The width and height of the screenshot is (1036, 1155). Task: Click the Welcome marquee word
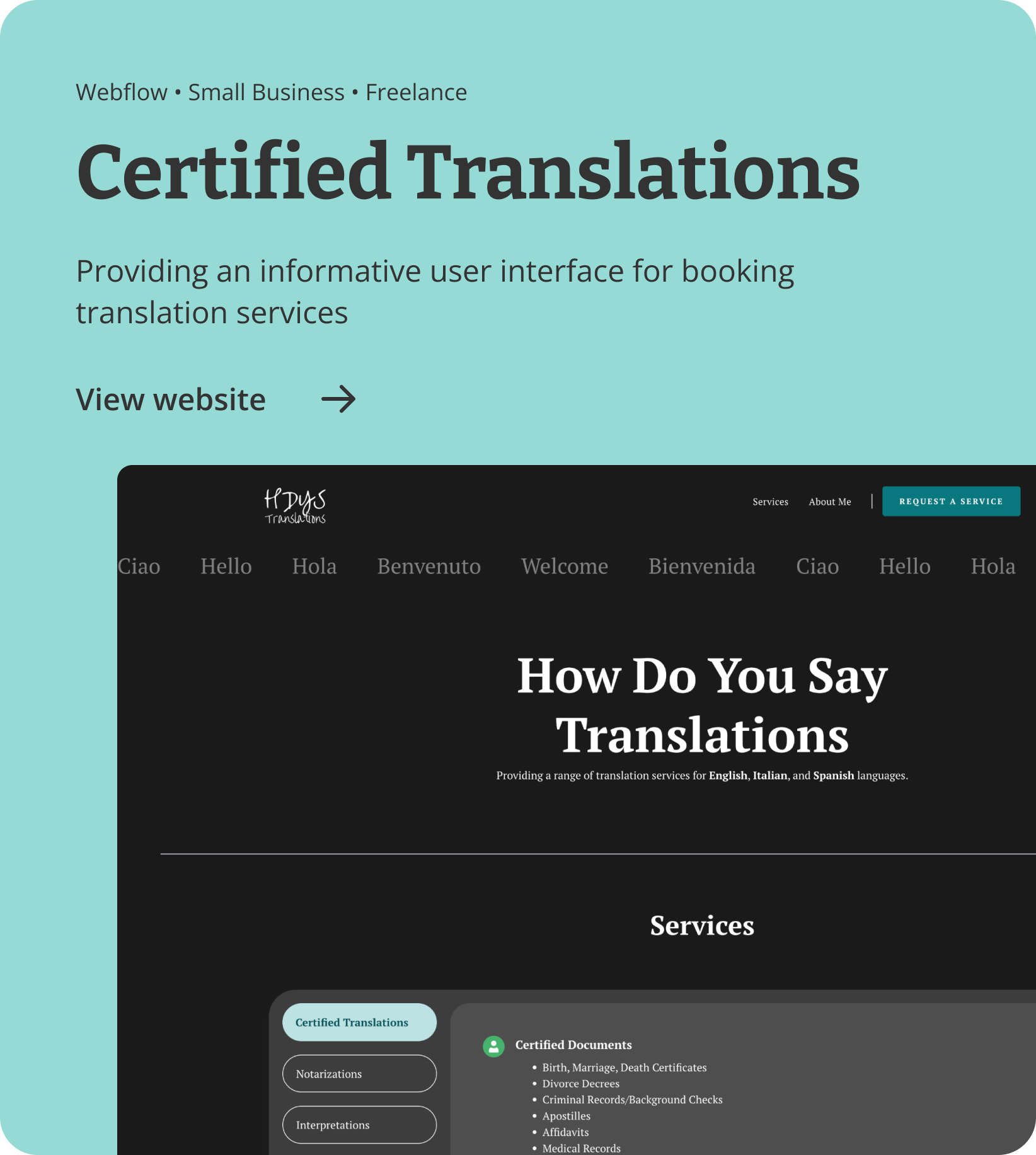click(565, 566)
